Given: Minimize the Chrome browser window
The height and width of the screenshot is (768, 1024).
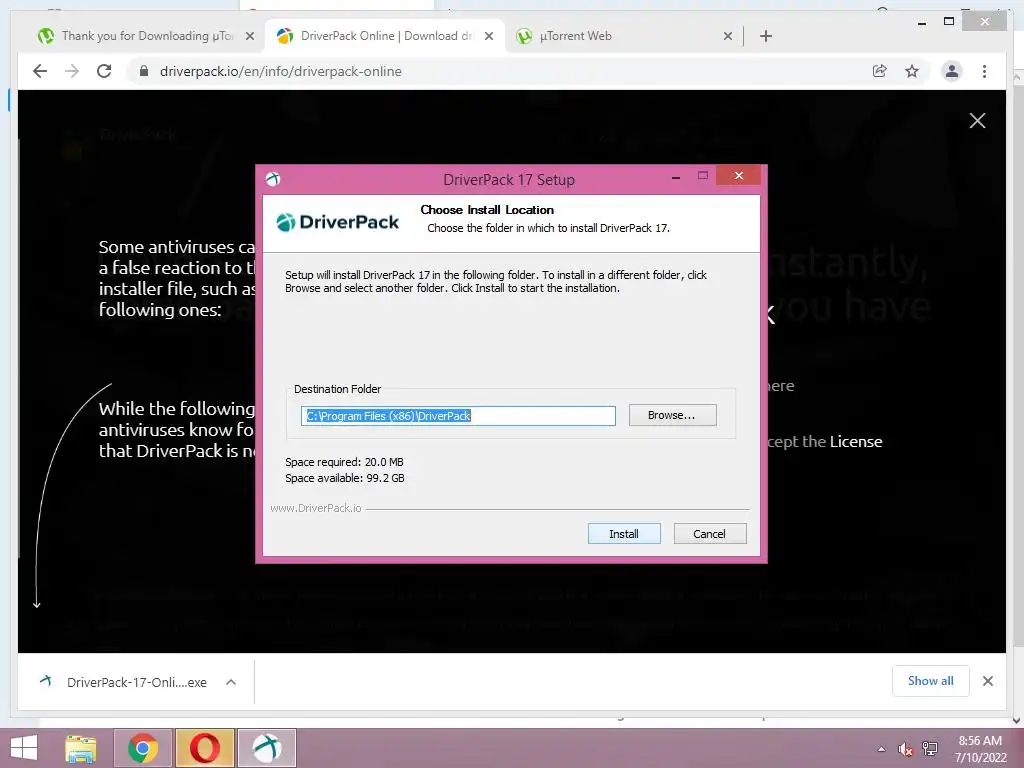Looking at the screenshot, I should 921,22.
